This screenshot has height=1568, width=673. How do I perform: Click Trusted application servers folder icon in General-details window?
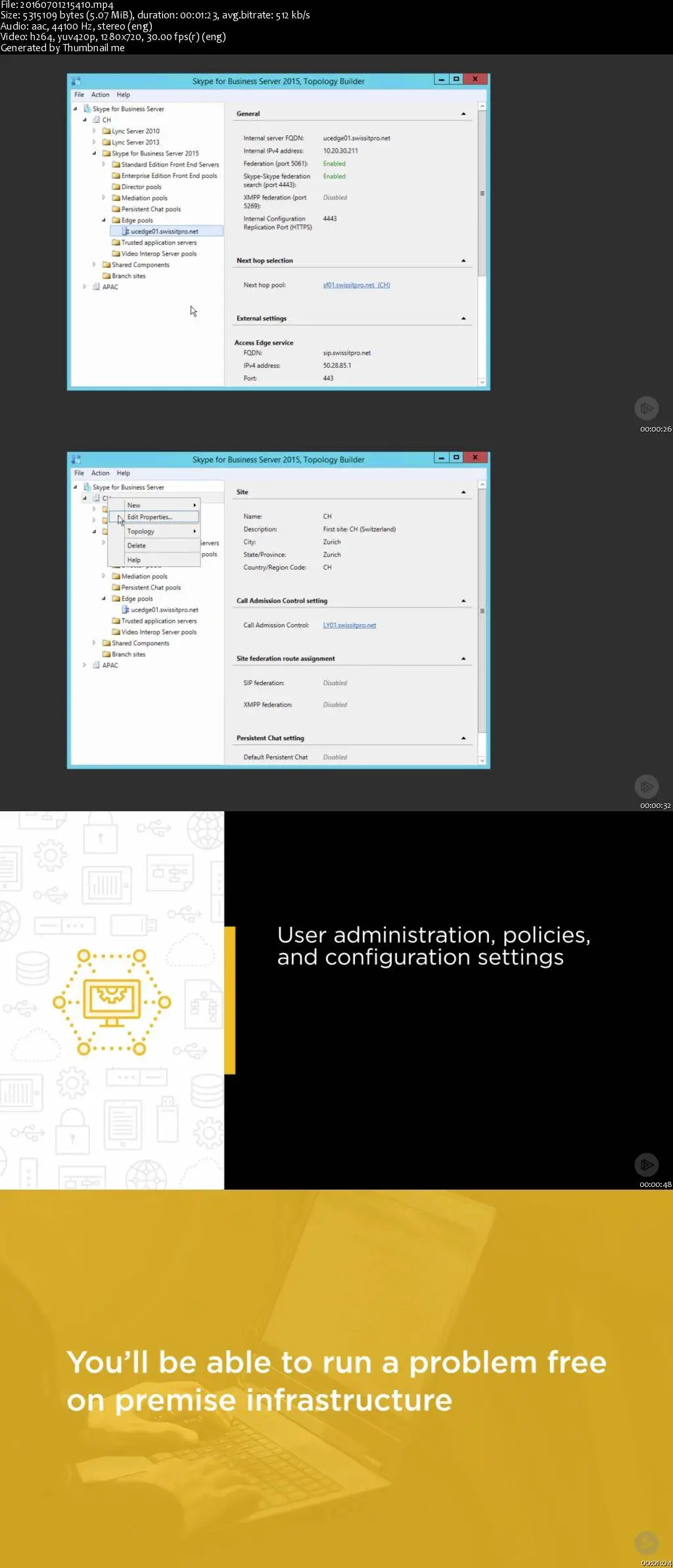click(x=116, y=242)
